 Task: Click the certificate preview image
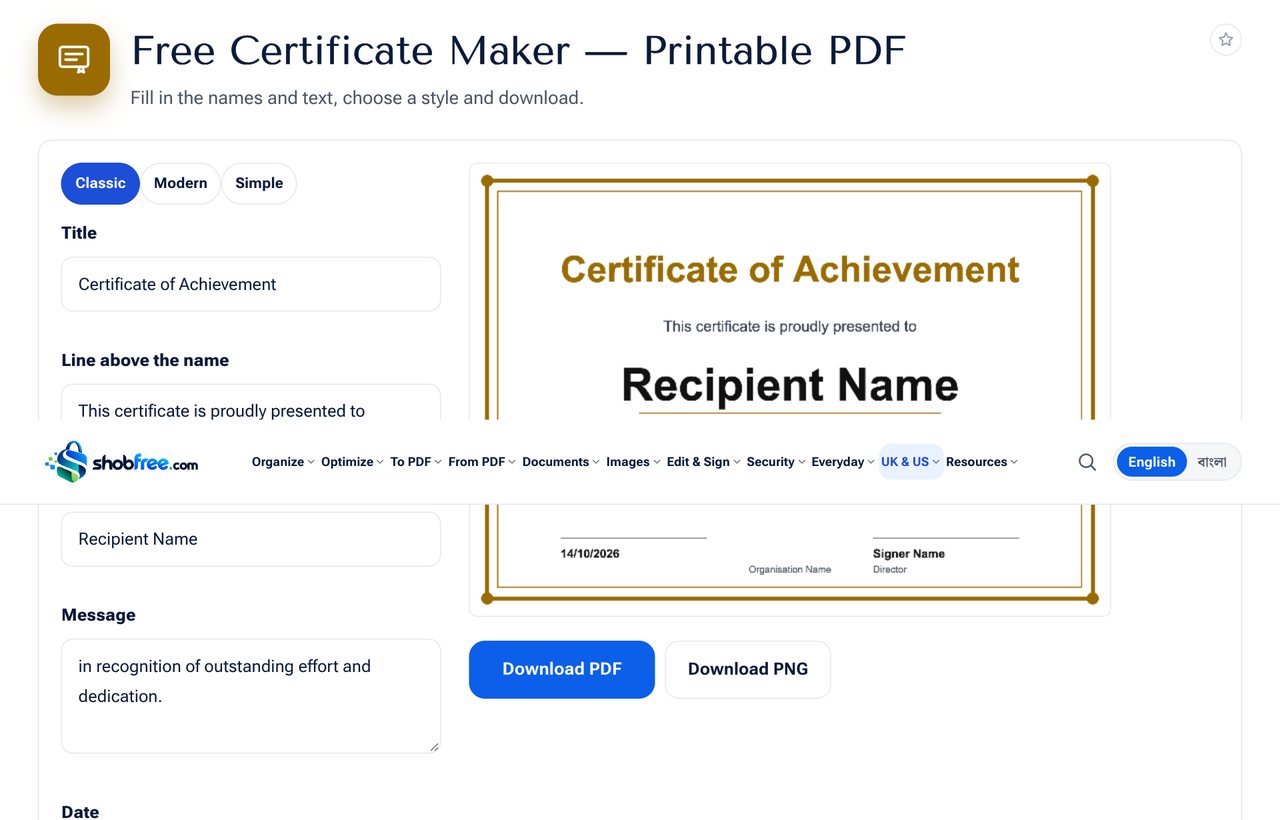(x=790, y=390)
